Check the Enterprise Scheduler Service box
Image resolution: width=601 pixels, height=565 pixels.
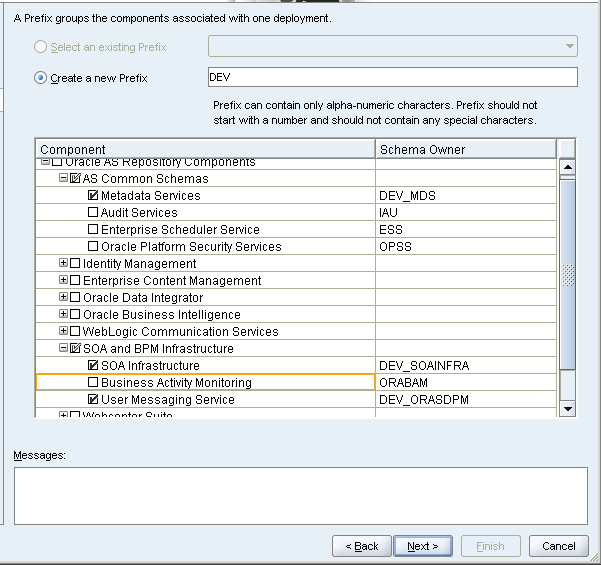93,230
